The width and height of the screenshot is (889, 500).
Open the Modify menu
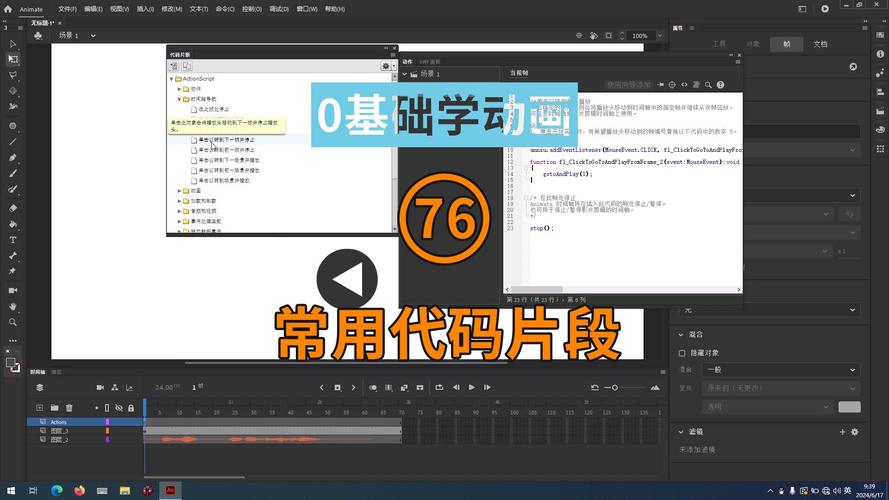[x=172, y=9]
